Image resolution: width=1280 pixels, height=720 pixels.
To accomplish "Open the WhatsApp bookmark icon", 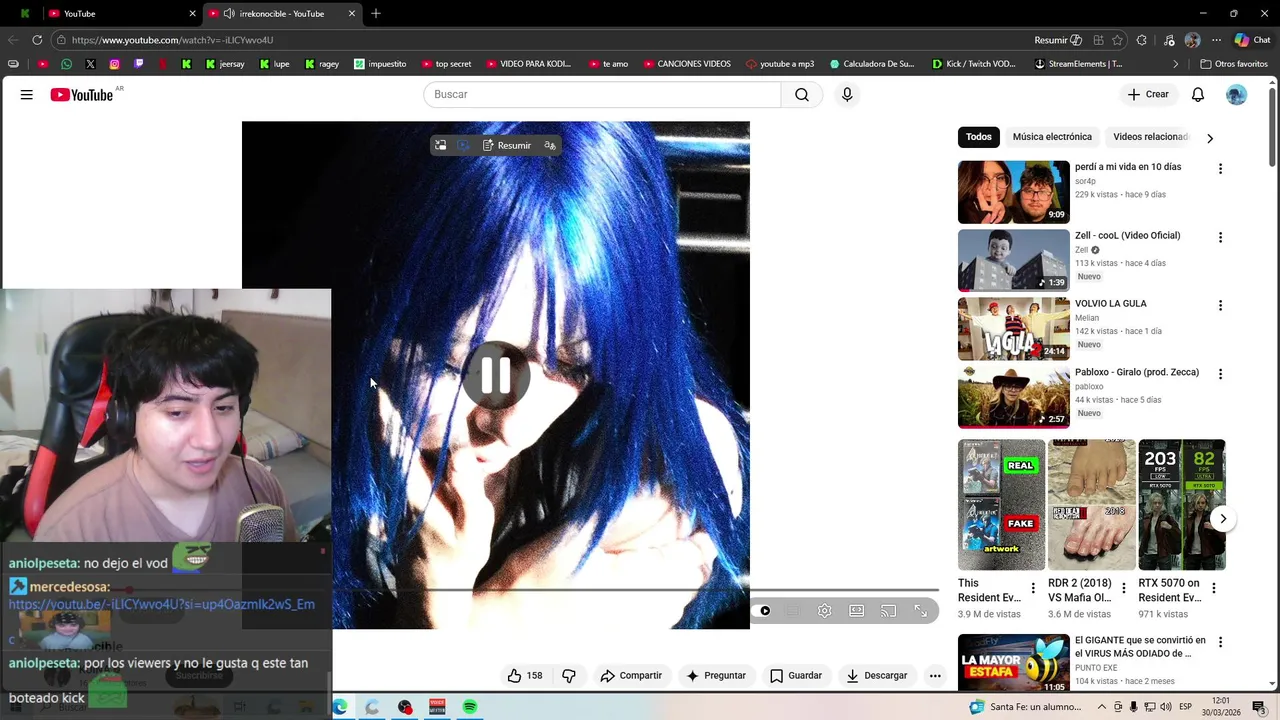I will point(66,64).
